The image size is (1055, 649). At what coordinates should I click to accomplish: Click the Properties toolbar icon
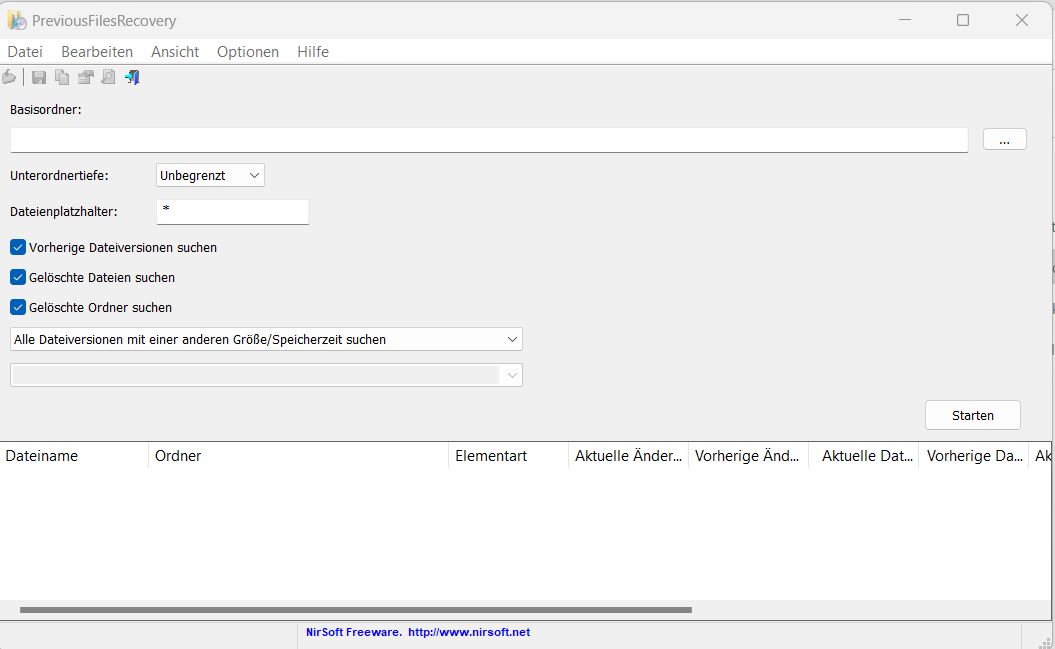[x=85, y=77]
